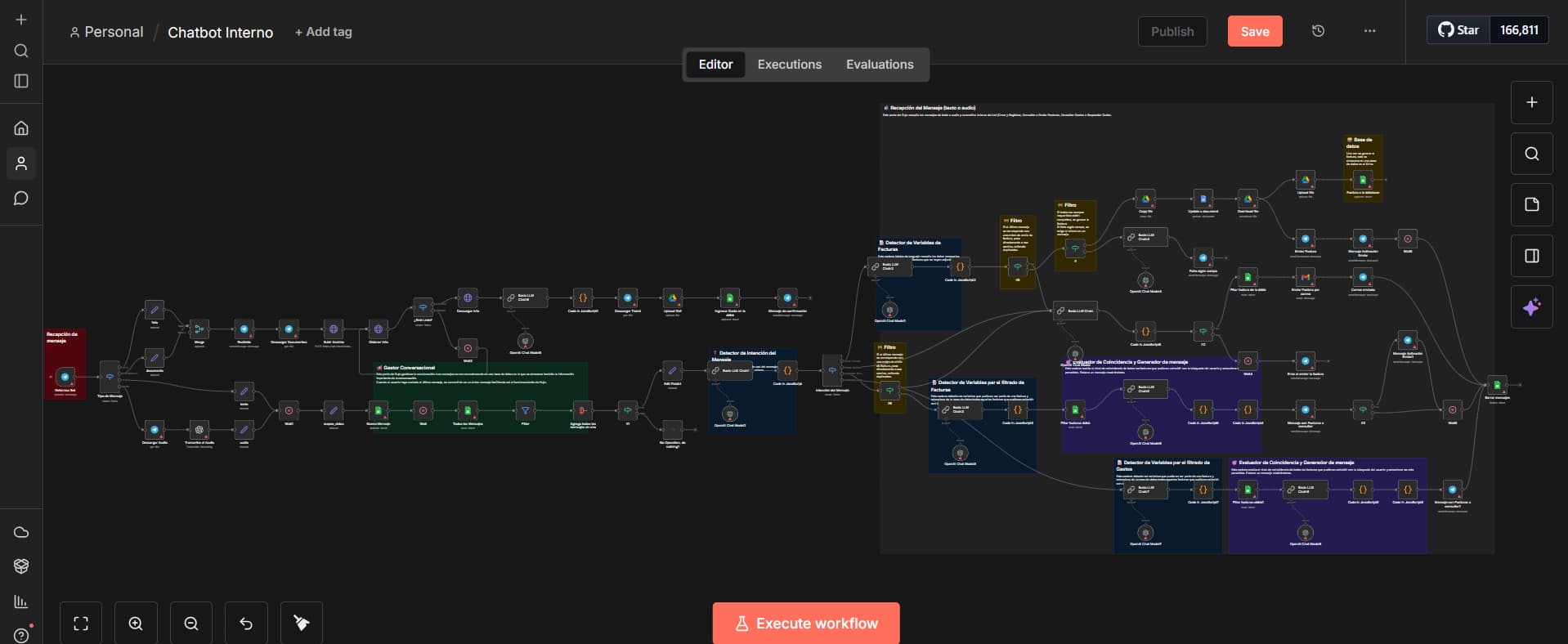The image size is (1568, 644).
Task: Select the Google Drive Copy file node
Action: pos(1145,199)
